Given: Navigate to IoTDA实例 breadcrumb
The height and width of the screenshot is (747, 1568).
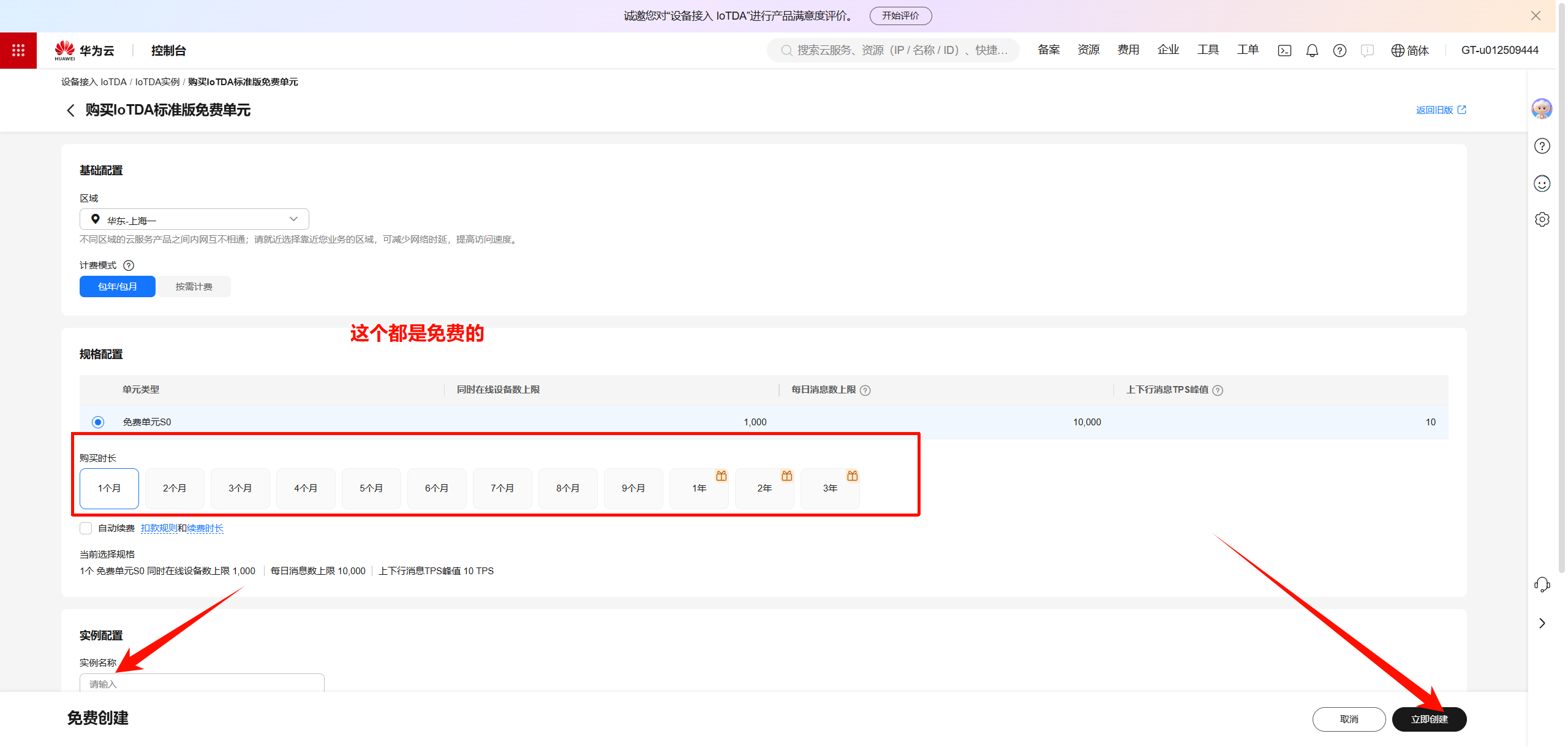Looking at the screenshot, I should [x=157, y=82].
